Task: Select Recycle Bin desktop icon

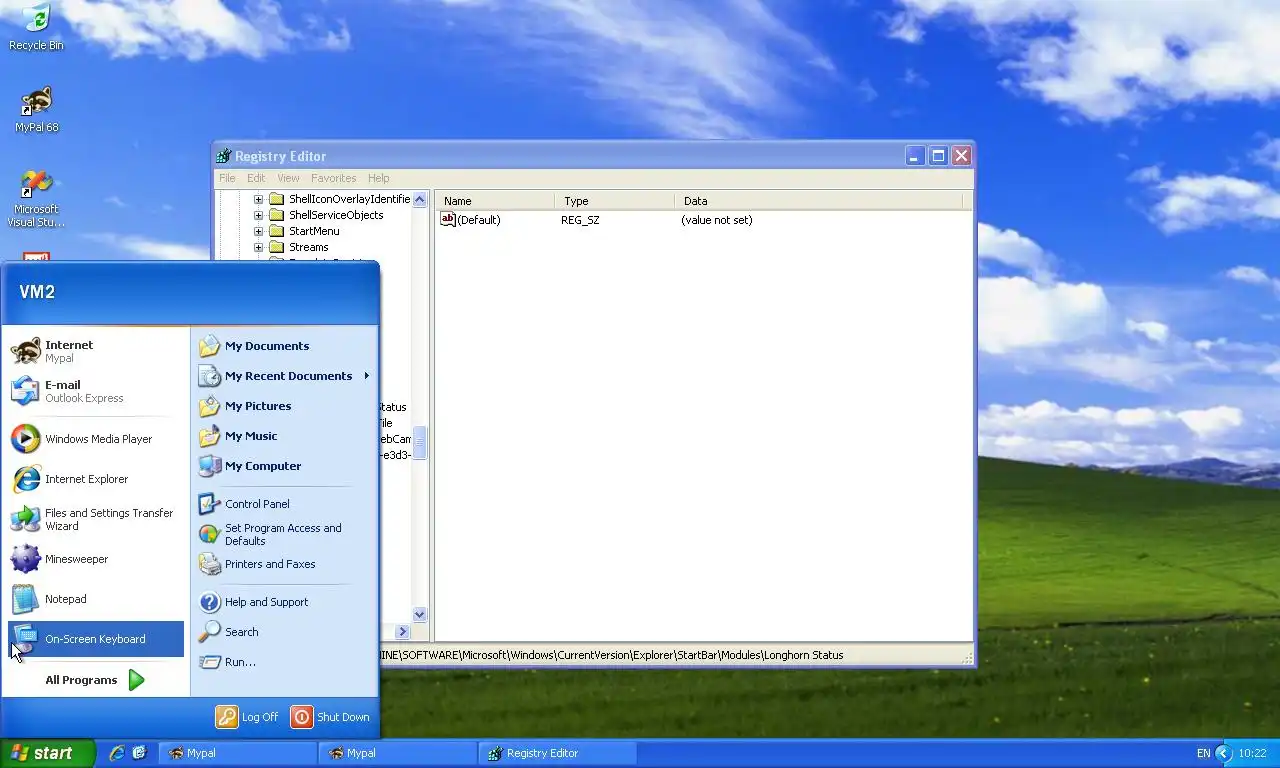Action: 36,27
